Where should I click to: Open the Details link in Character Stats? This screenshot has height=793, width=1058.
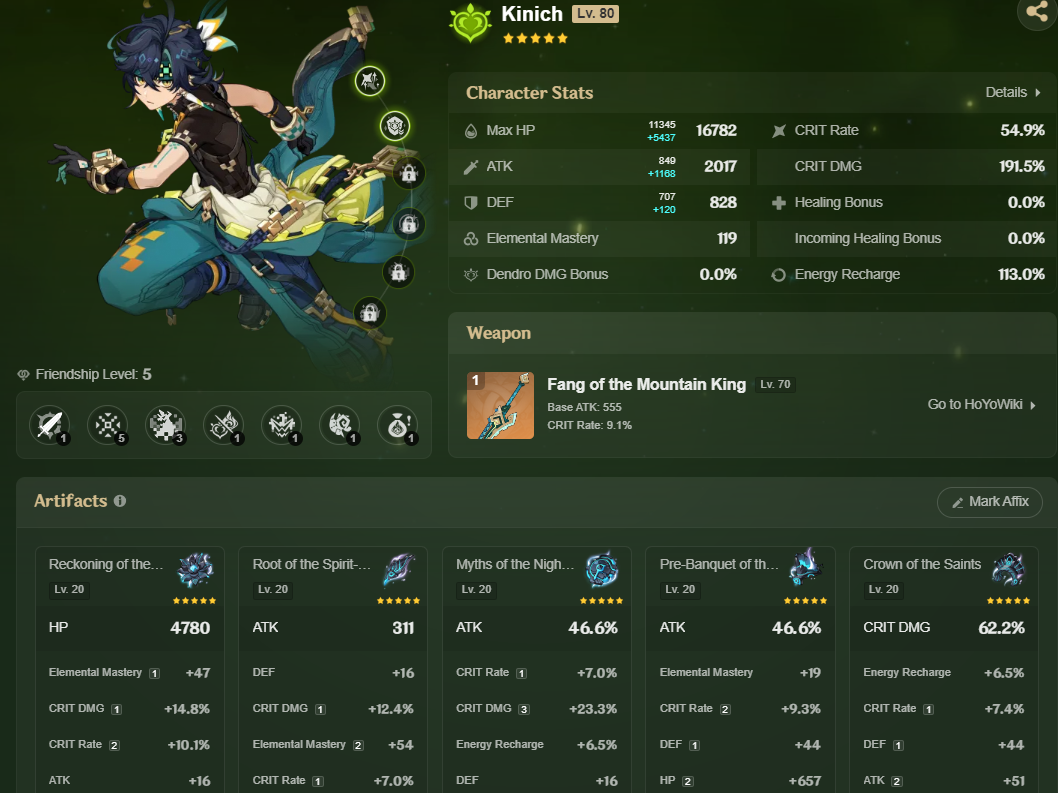click(1009, 92)
